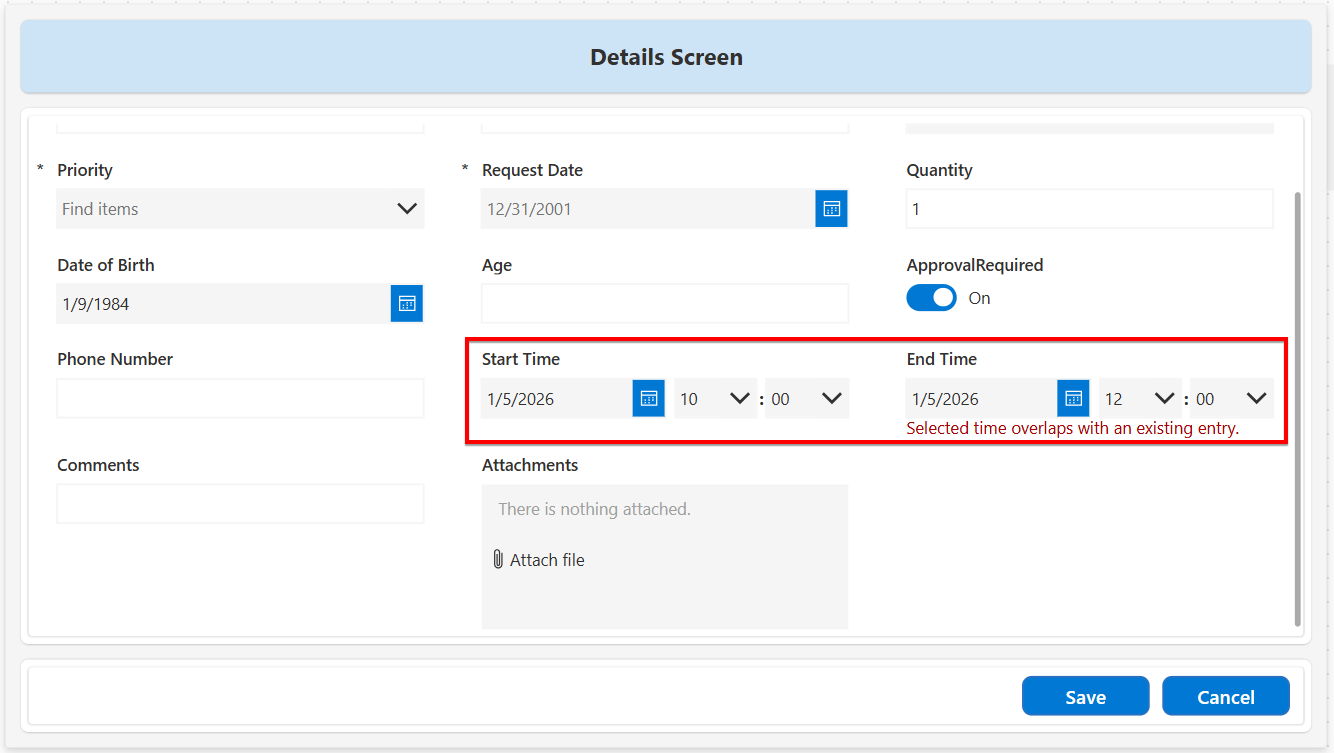Click the paperclip Attach file icon
The height and width of the screenshot is (753, 1334).
pos(498,560)
